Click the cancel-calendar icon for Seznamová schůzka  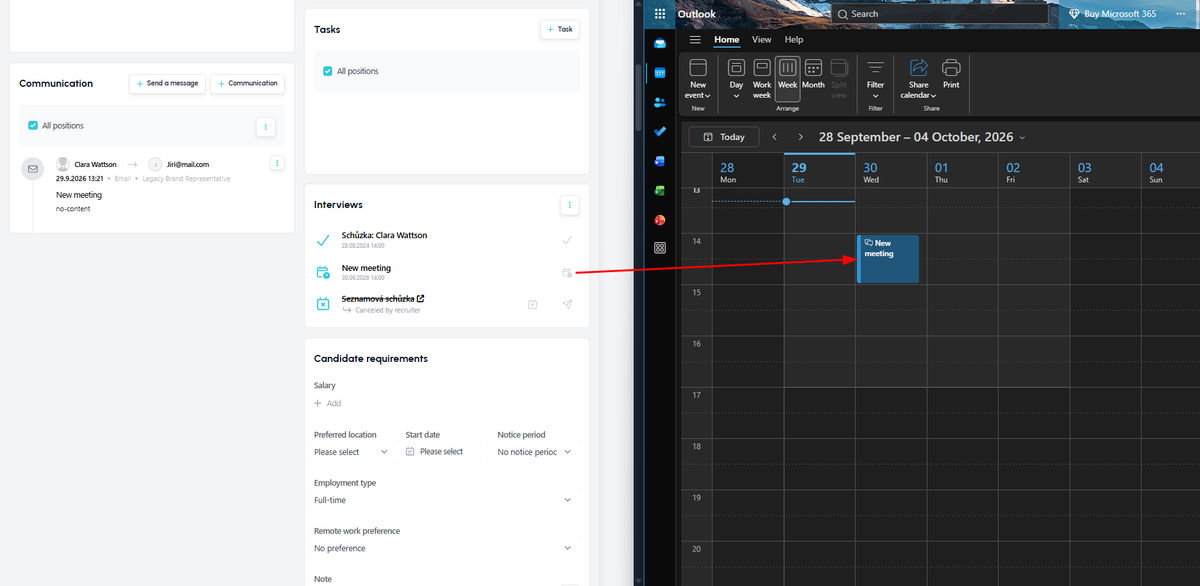point(532,304)
